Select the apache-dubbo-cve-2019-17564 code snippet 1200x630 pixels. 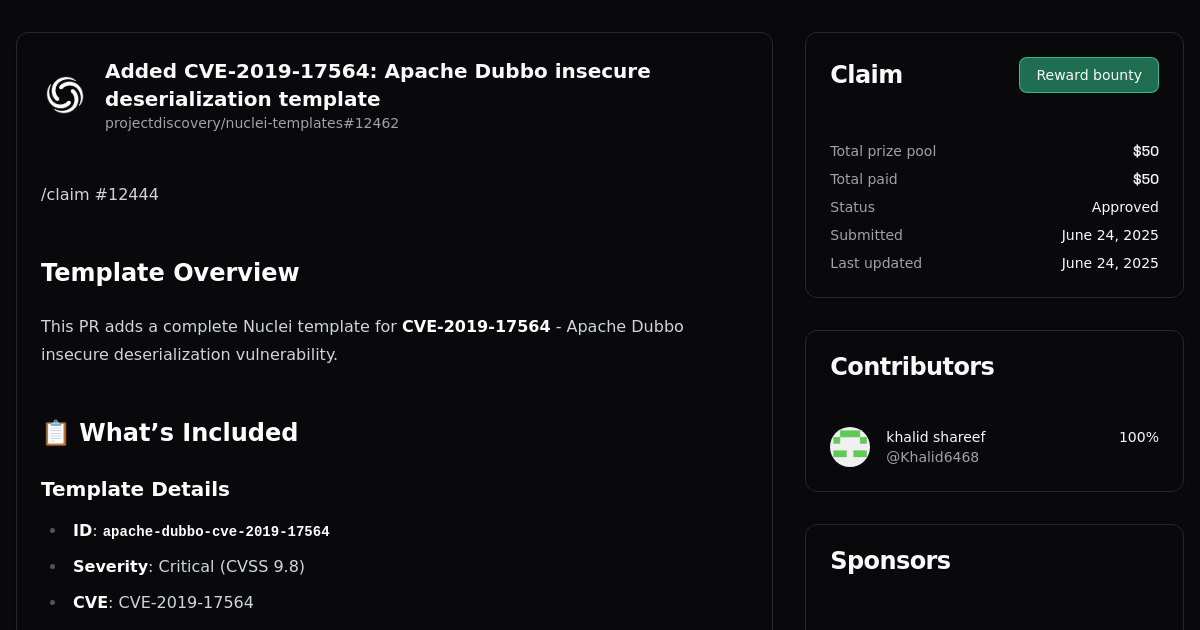216,531
